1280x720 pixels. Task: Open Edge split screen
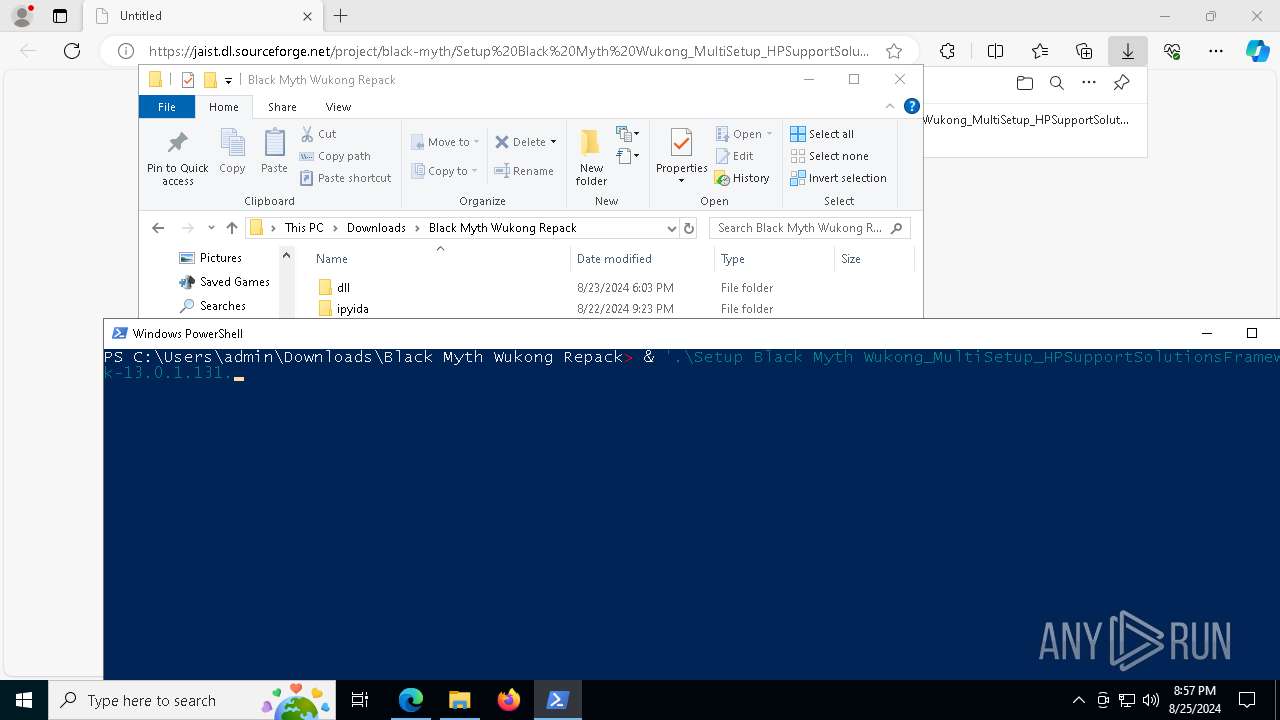pos(995,51)
